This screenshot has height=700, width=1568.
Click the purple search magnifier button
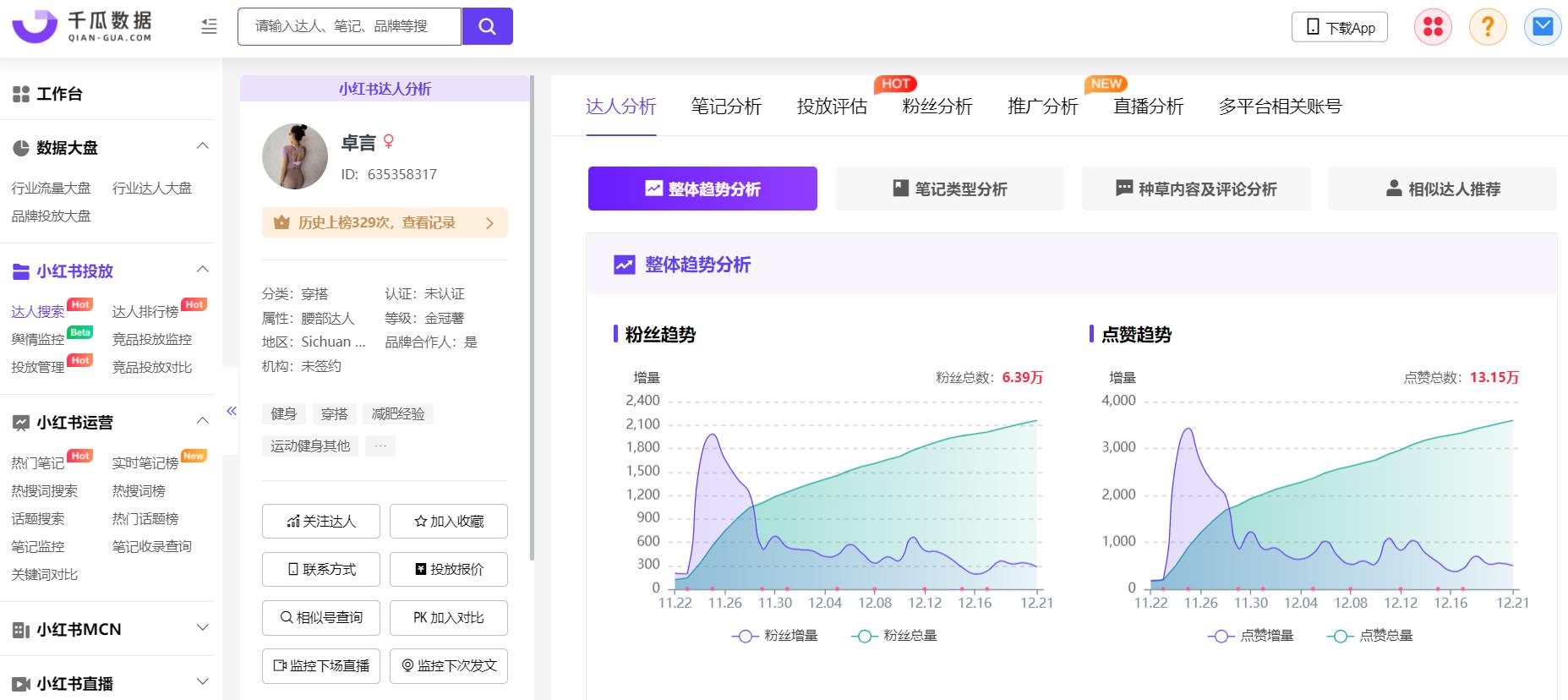click(487, 26)
